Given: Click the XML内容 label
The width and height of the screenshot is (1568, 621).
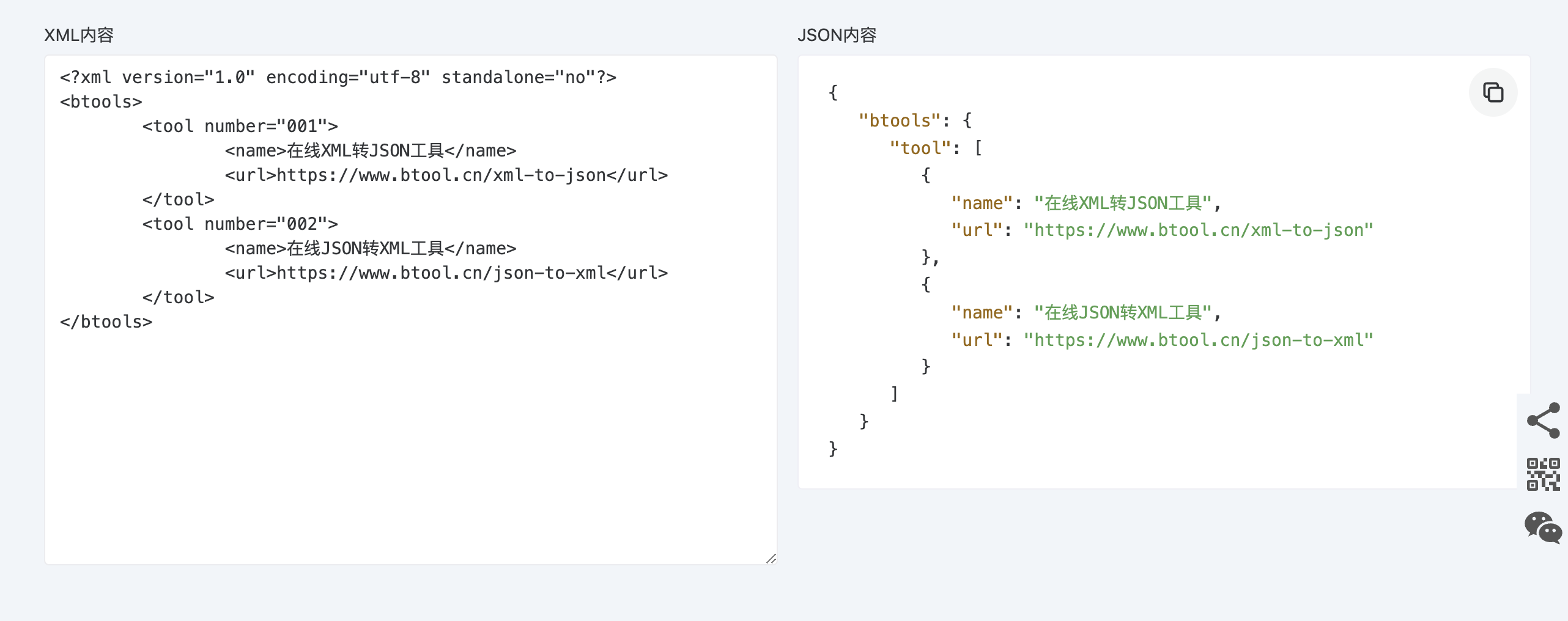Looking at the screenshot, I should click(x=79, y=35).
